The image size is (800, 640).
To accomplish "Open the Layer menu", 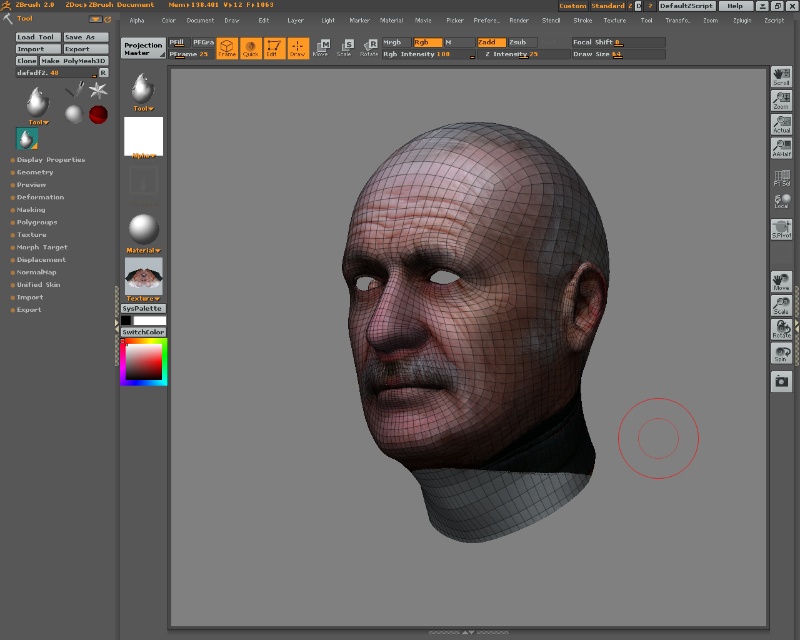I will 295,20.
